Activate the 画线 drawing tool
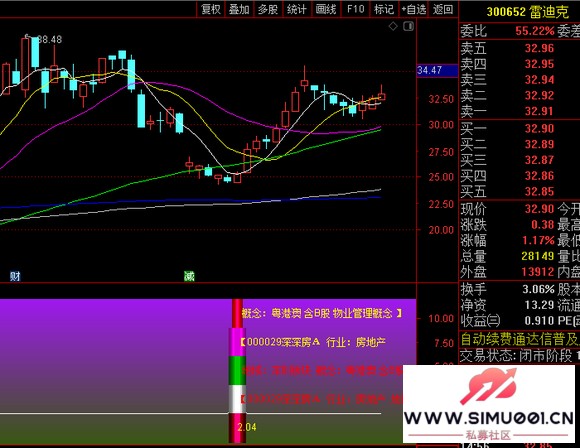The image size is (580, 448). click(x=326, y=9)
